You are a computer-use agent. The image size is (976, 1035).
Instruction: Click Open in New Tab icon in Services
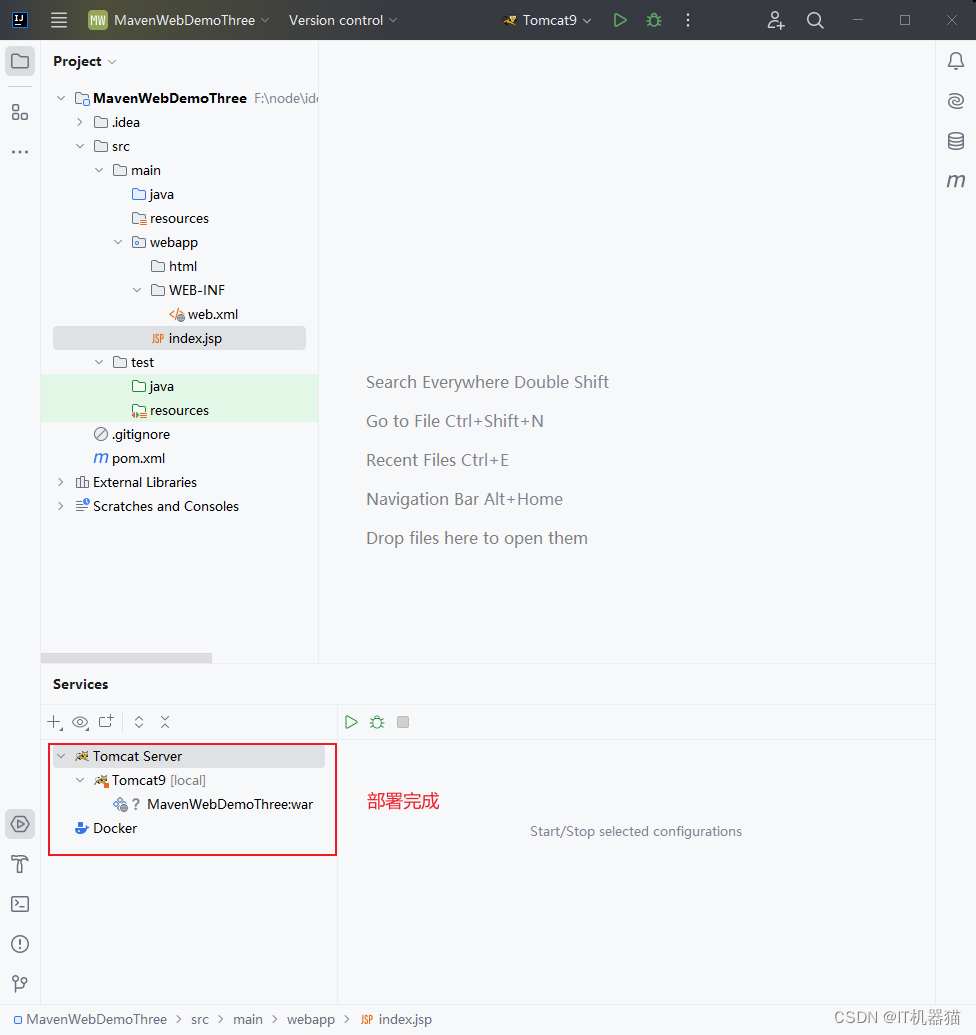click(x=106, y=722)
